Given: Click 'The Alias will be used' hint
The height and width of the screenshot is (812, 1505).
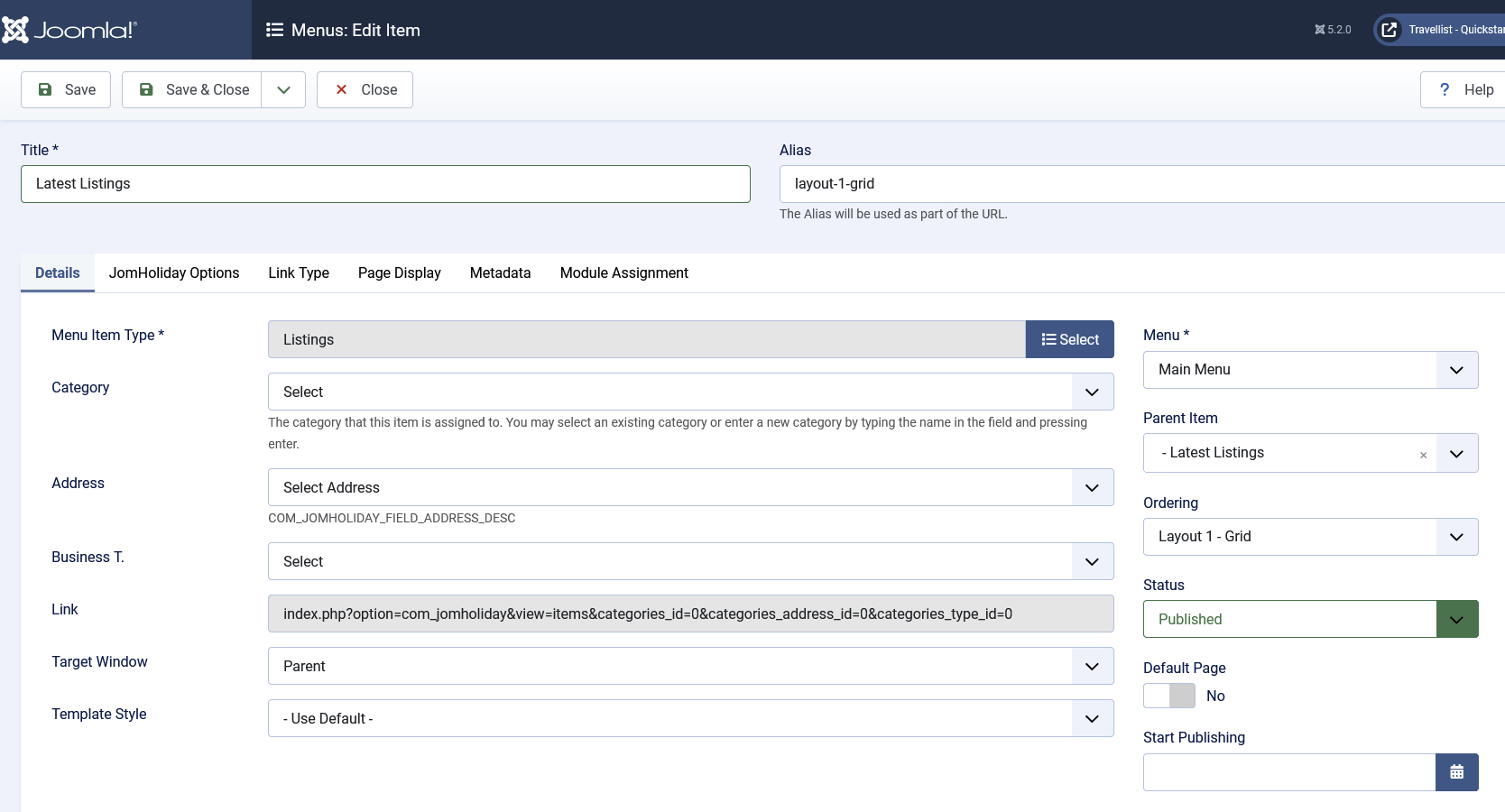Looking at the screenshot, I should [893, 214].
